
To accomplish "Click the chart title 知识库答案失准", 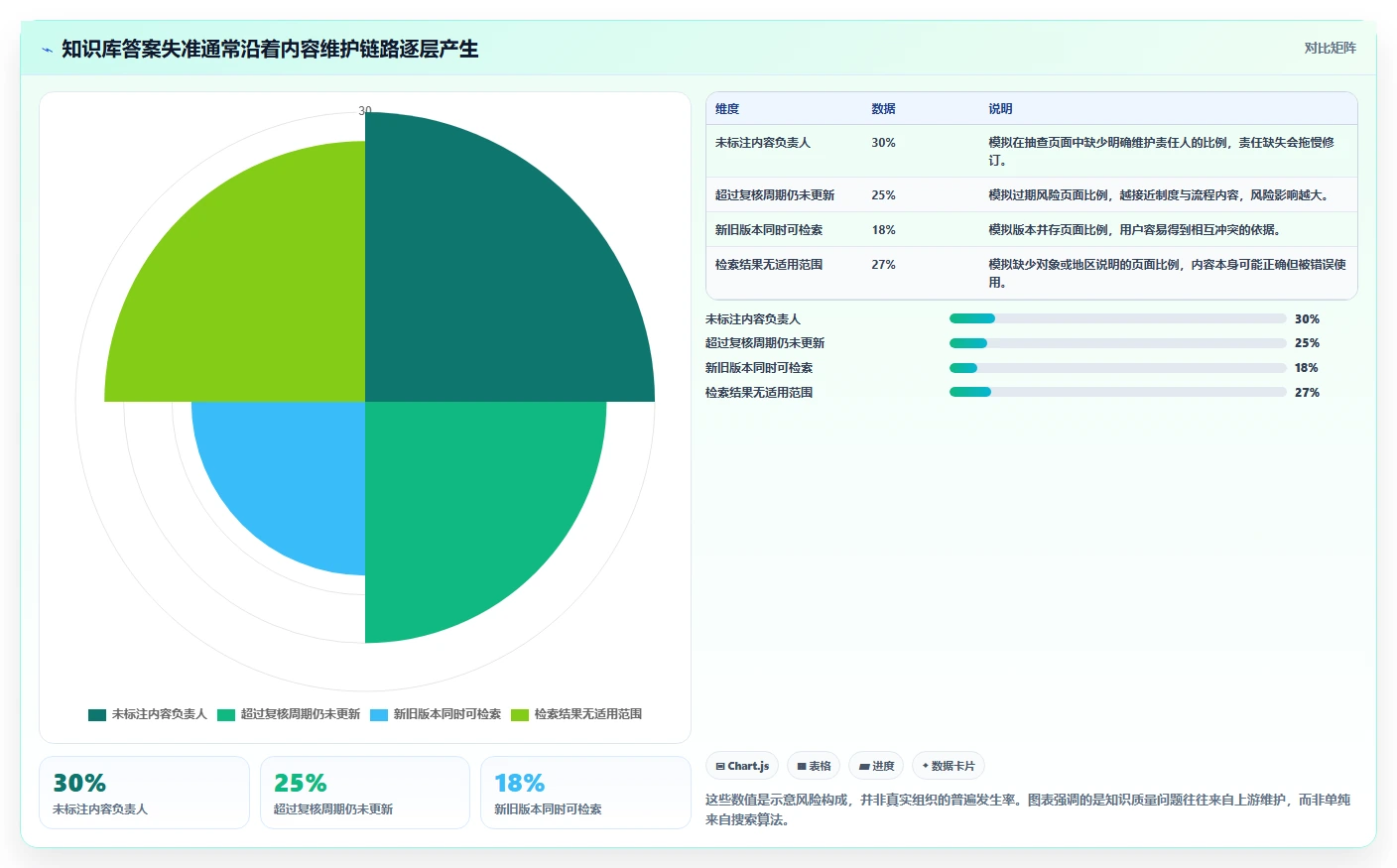I will point(270,49).
